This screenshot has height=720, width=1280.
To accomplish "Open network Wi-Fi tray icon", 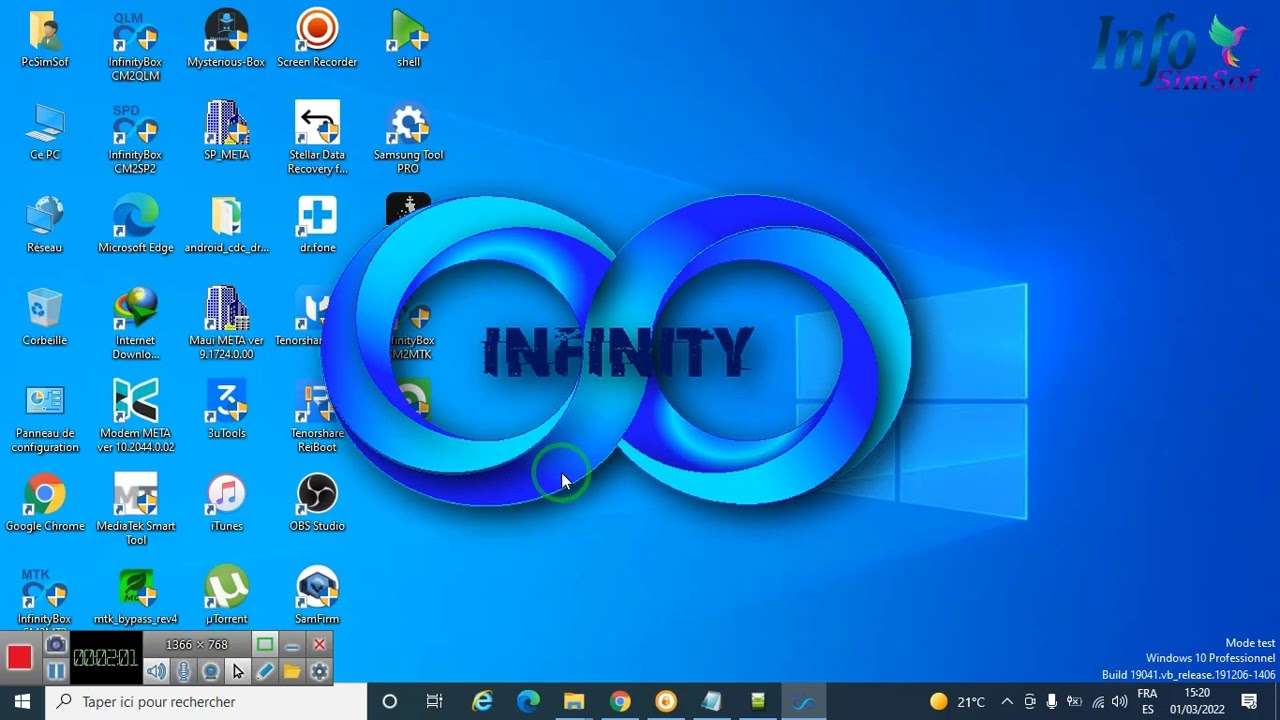I will [1098, 702].
